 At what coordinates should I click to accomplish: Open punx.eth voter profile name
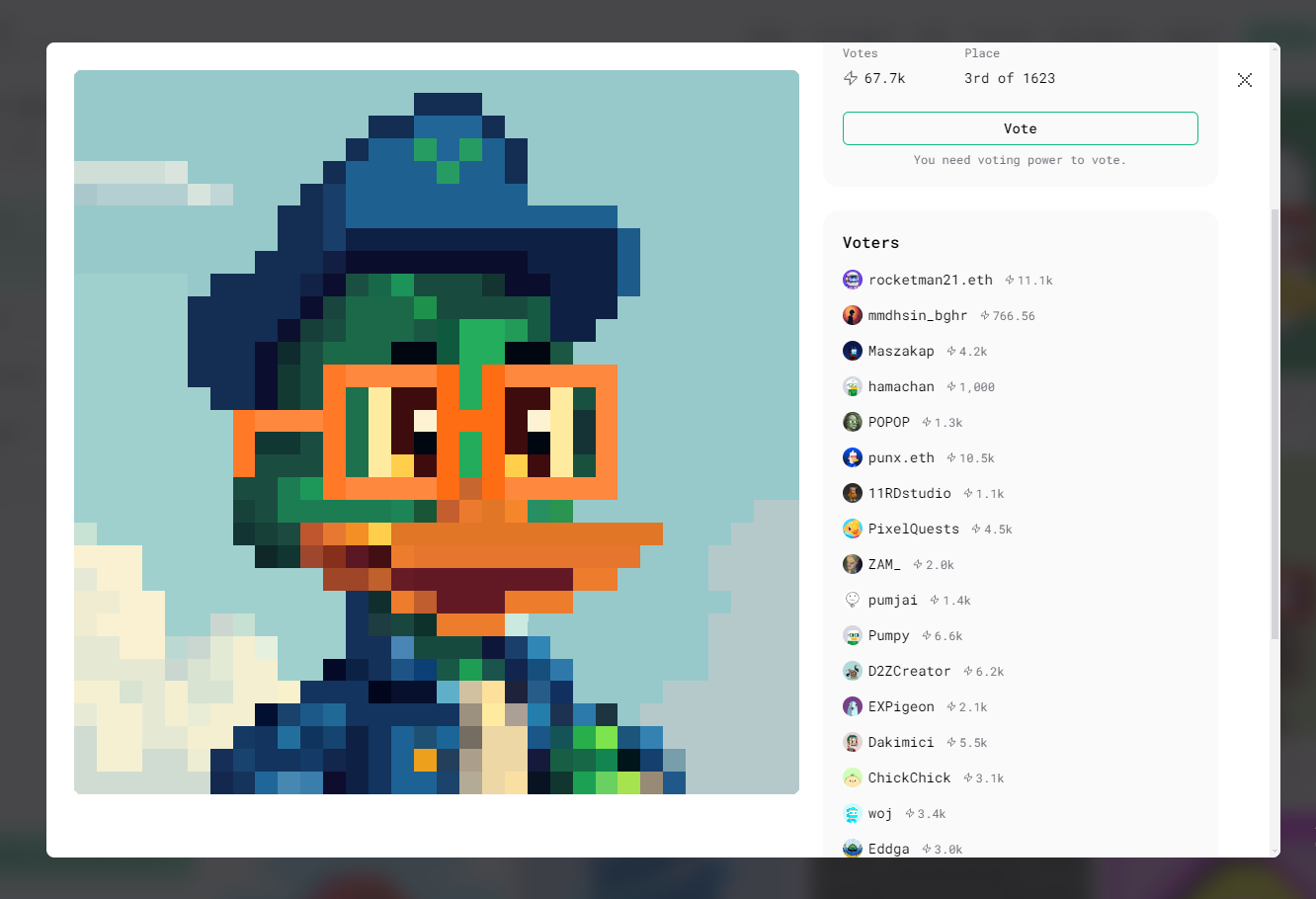[901, 457]
